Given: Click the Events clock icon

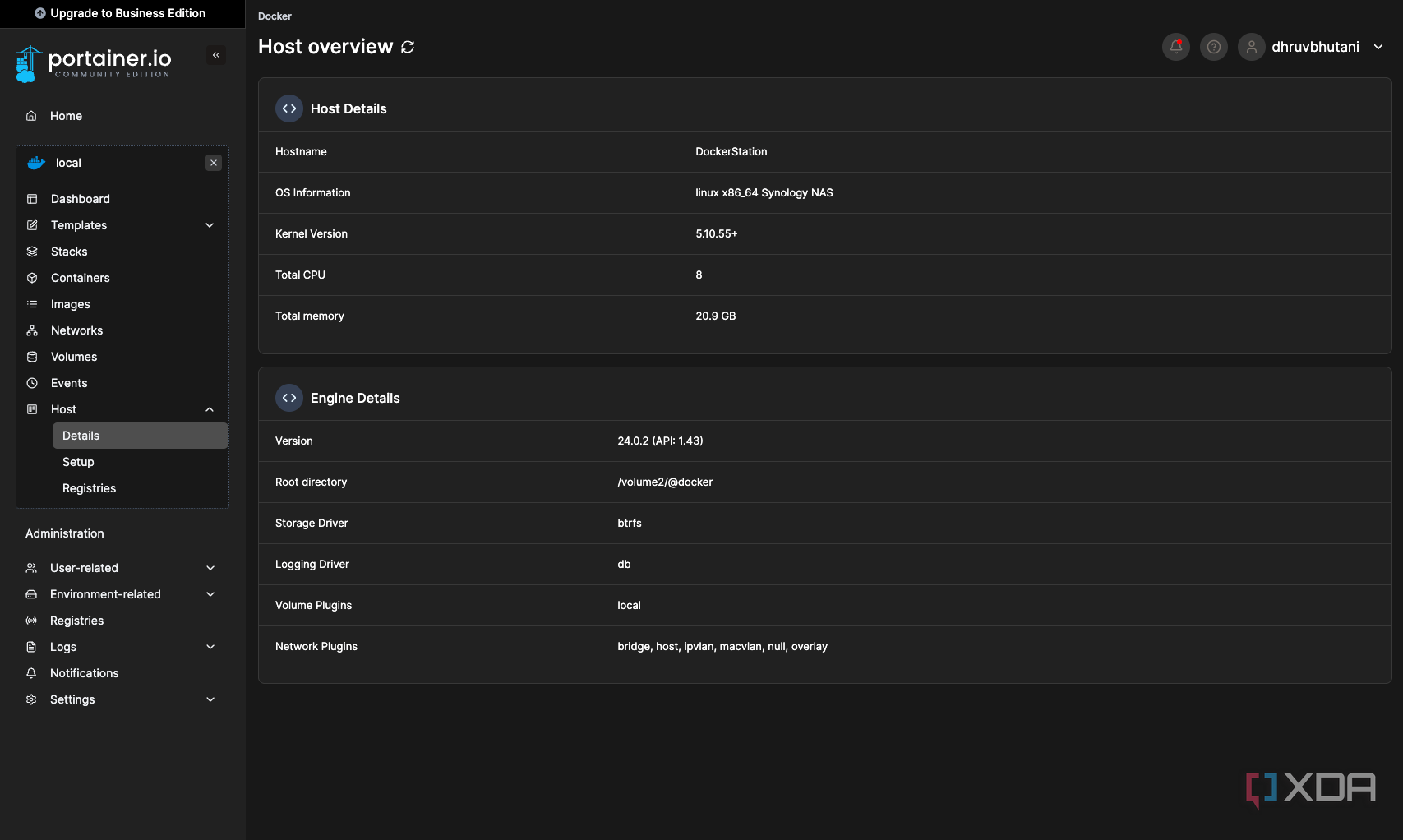Looking at the screenshot, I should pos(32,383).
